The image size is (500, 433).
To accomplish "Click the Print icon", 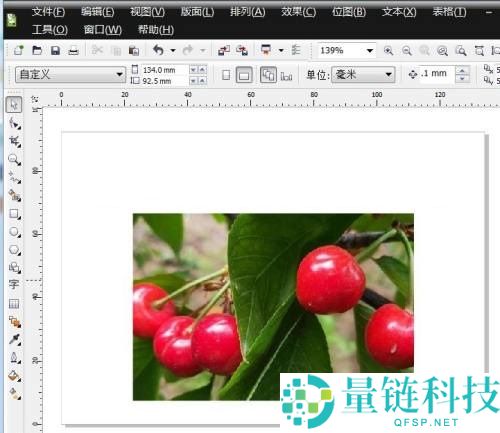I will click(x=73, y=51).
